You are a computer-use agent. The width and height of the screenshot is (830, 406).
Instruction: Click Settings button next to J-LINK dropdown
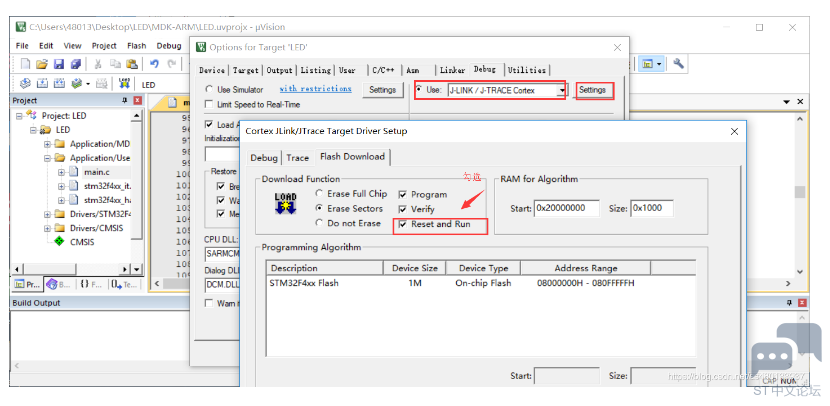point(592,90)
